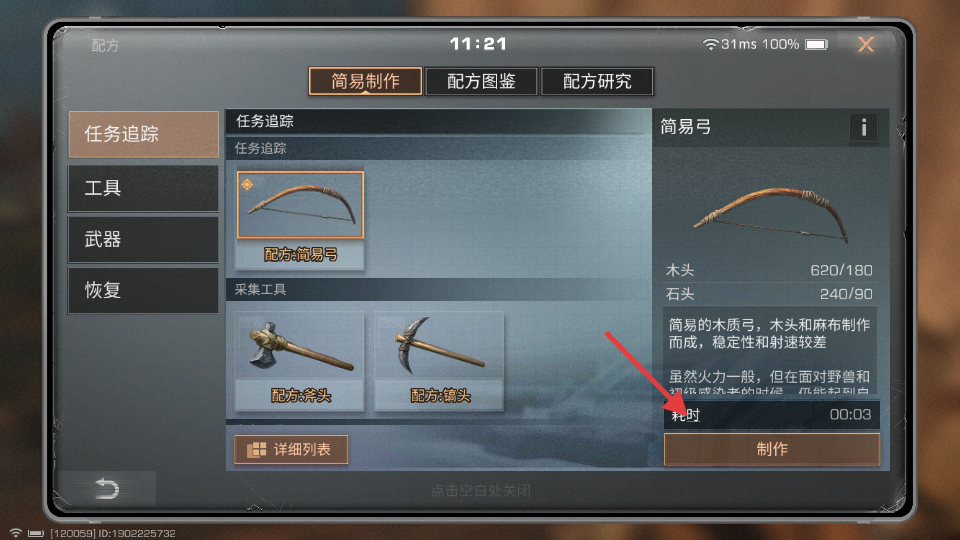Tap the battery icon in status bar
This screenshot has height=540, width=960.
(x=816, y=44)
